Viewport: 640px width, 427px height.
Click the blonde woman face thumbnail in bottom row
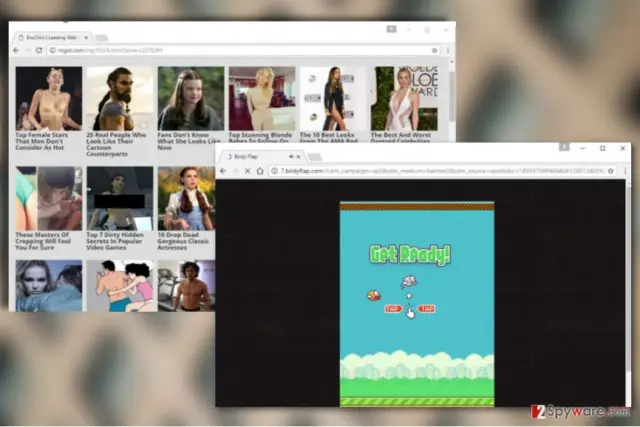[x=49, y=285]
